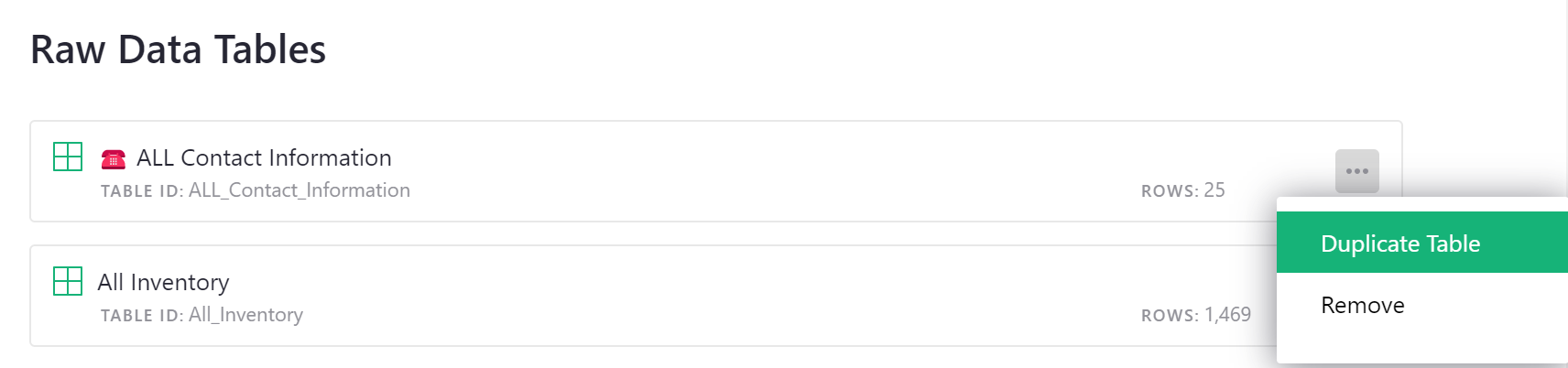Click the ALL Contact Information grid icon
The width and height of the screenshot is (1568, 368).
(x=68, y=157)
